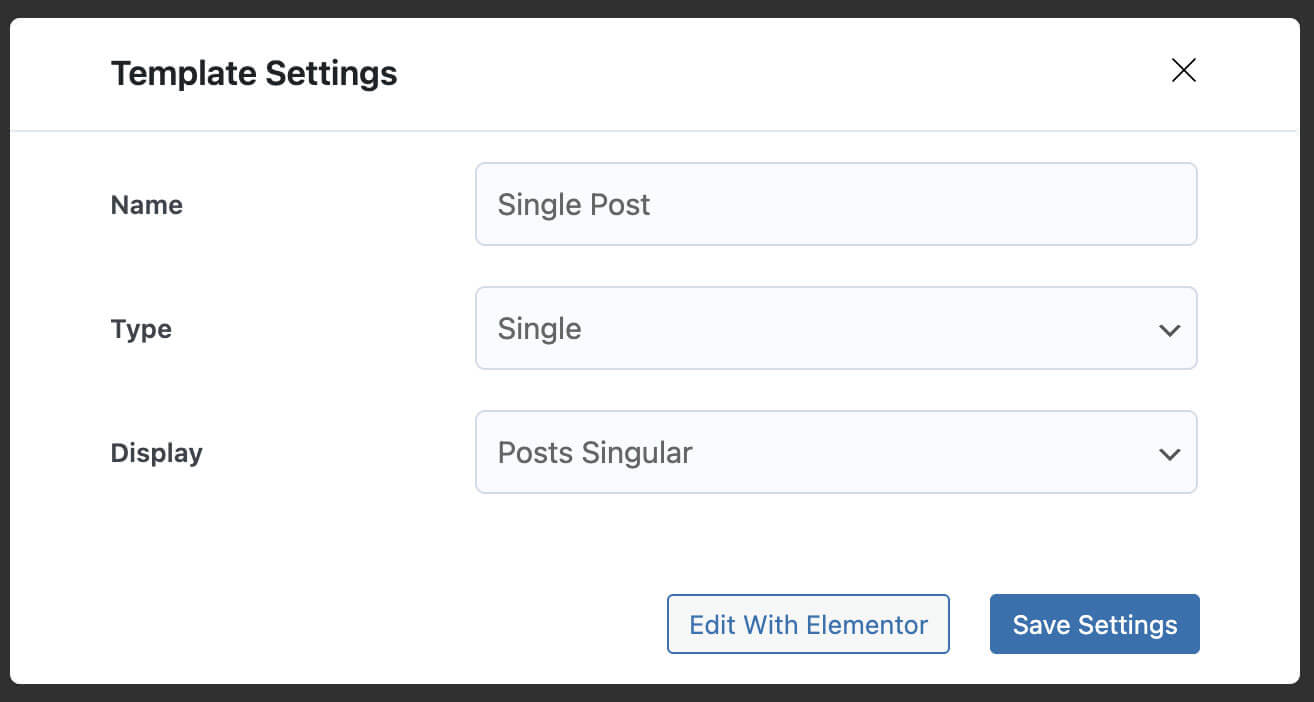Image resolution: width=1314 pixels, height=702 pixels.
Task: Click the chevron arrow in Display dropdown
Action: 1169,454
